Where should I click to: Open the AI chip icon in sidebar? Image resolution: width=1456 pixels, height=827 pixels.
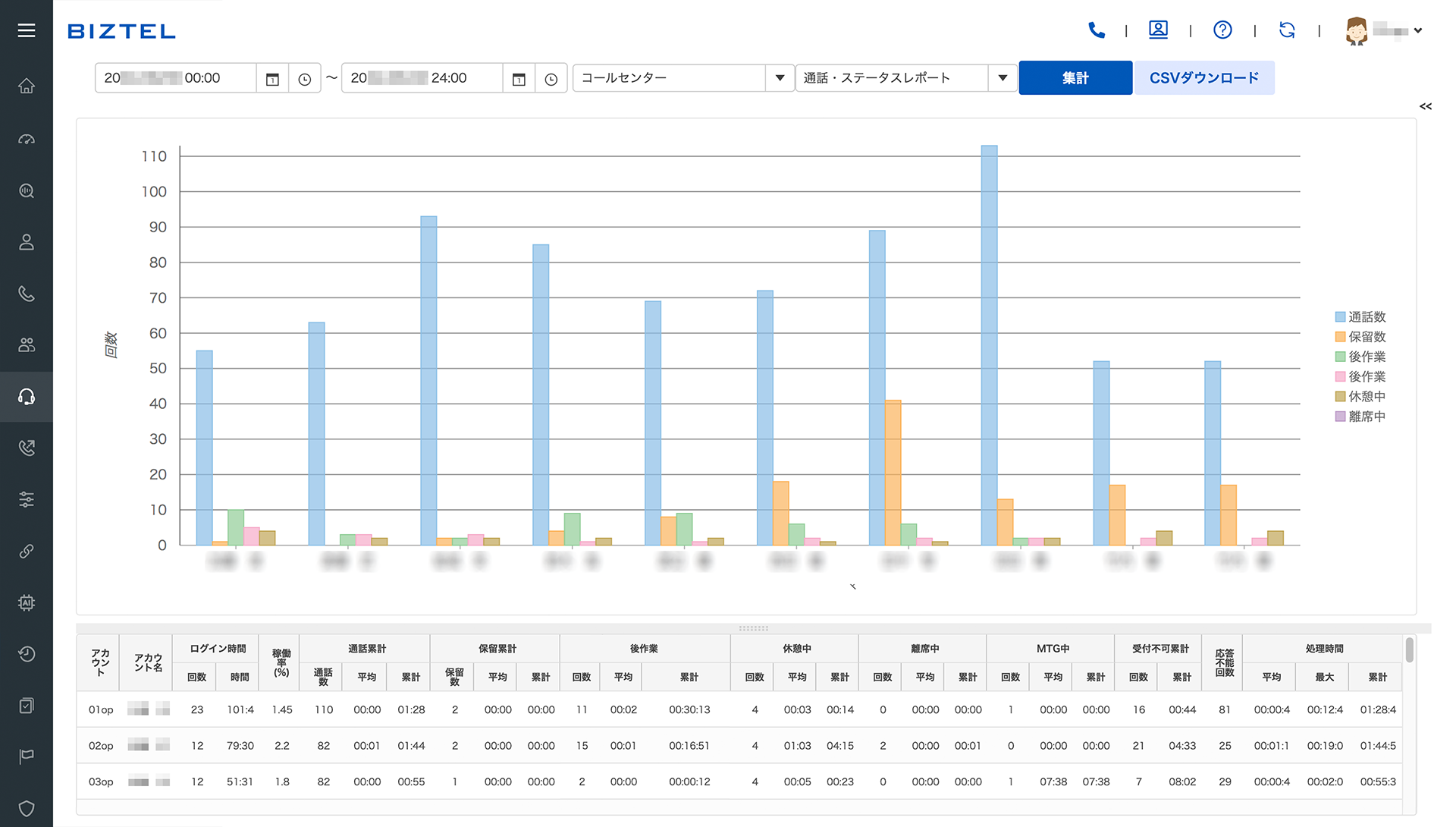[x=27, y=602]
